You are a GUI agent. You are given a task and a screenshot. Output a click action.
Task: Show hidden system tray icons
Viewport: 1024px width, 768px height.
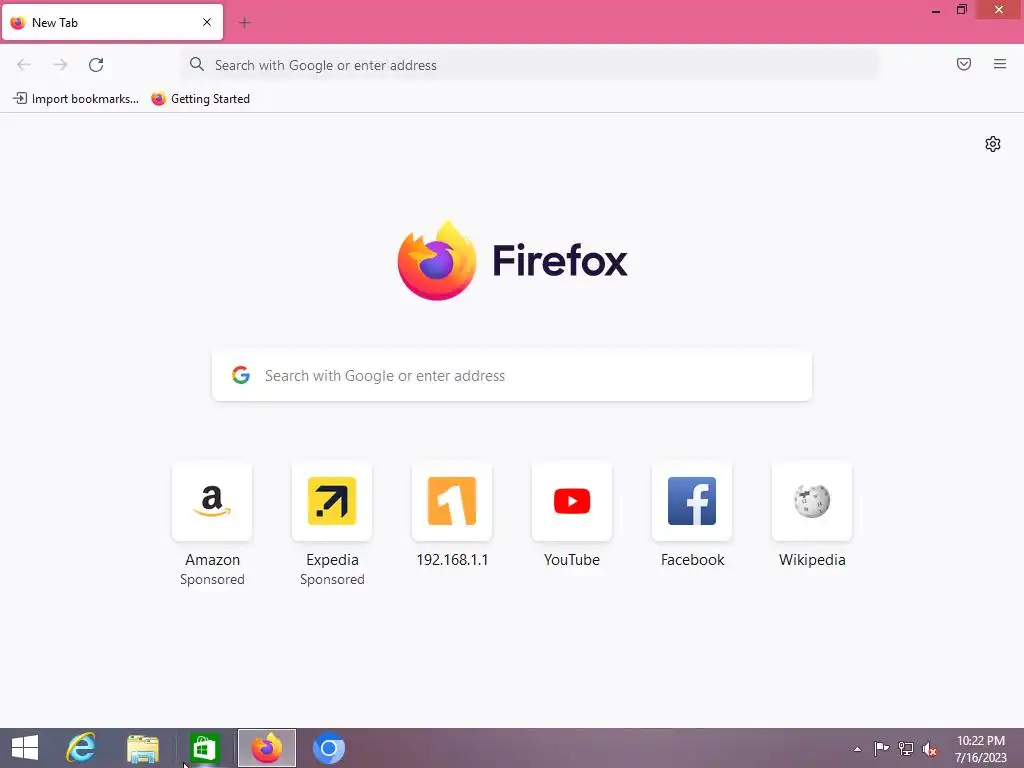point(857,749)
